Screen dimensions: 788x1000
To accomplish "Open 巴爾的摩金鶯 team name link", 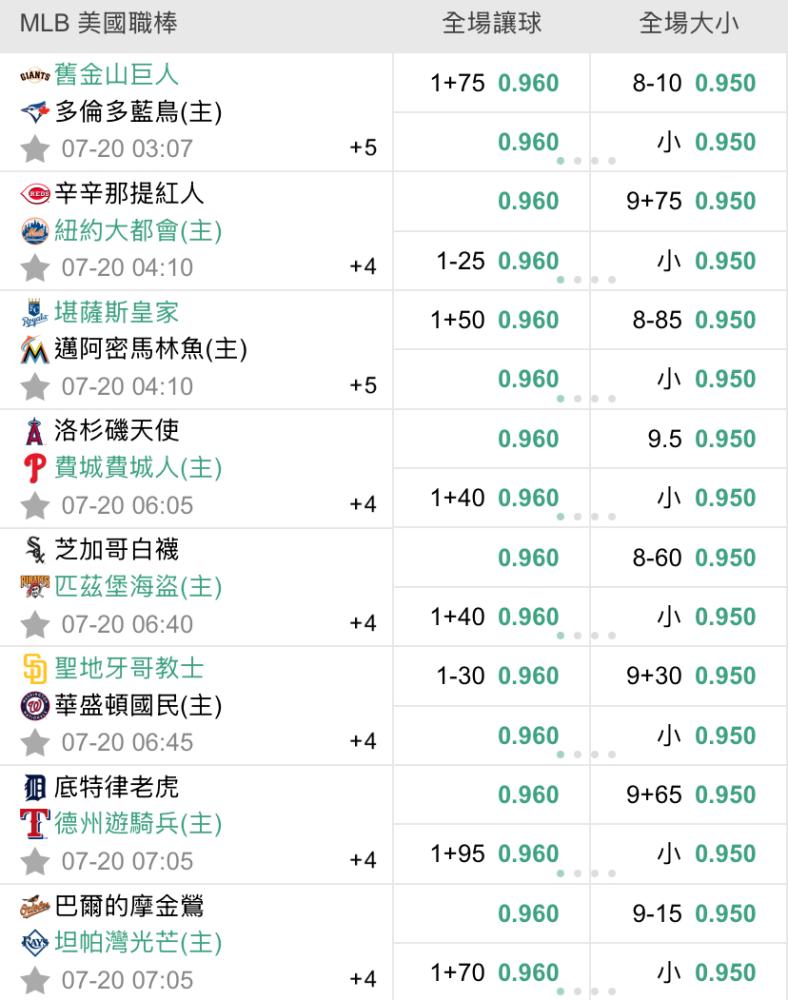I will [x=129, y=906].
